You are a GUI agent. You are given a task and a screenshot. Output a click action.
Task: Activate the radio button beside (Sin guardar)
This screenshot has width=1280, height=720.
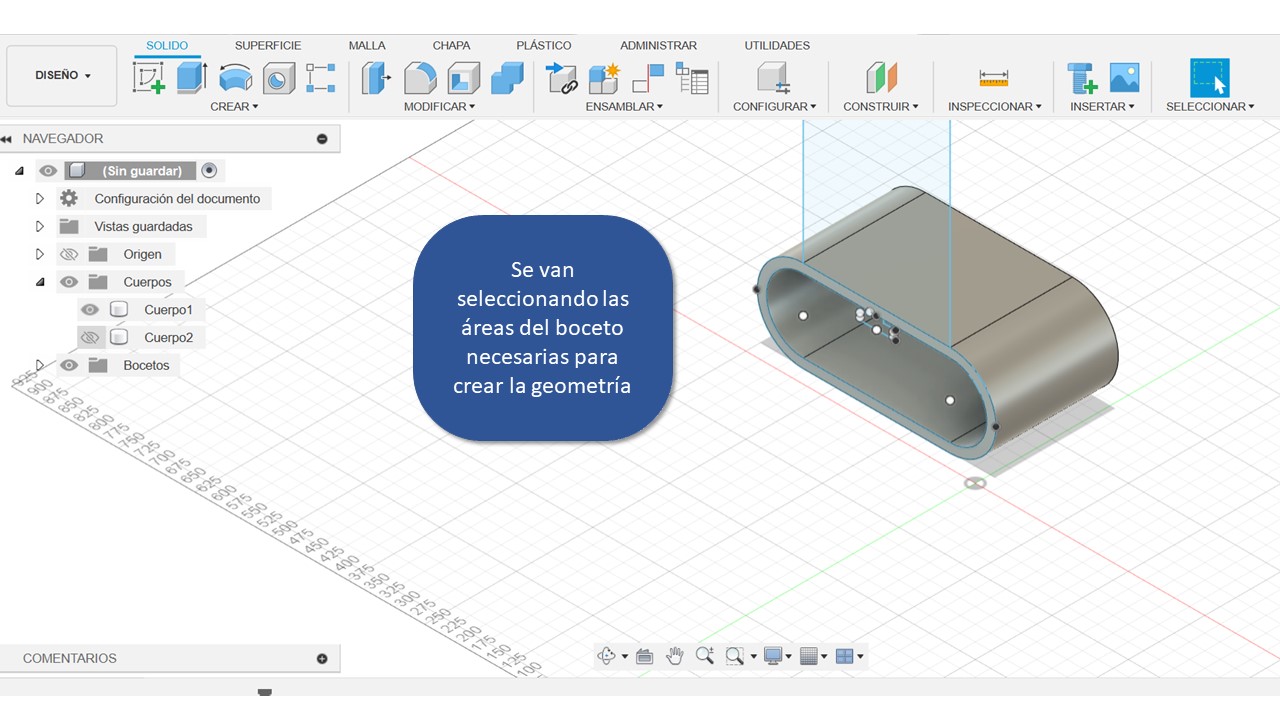[x=209, y=171]
